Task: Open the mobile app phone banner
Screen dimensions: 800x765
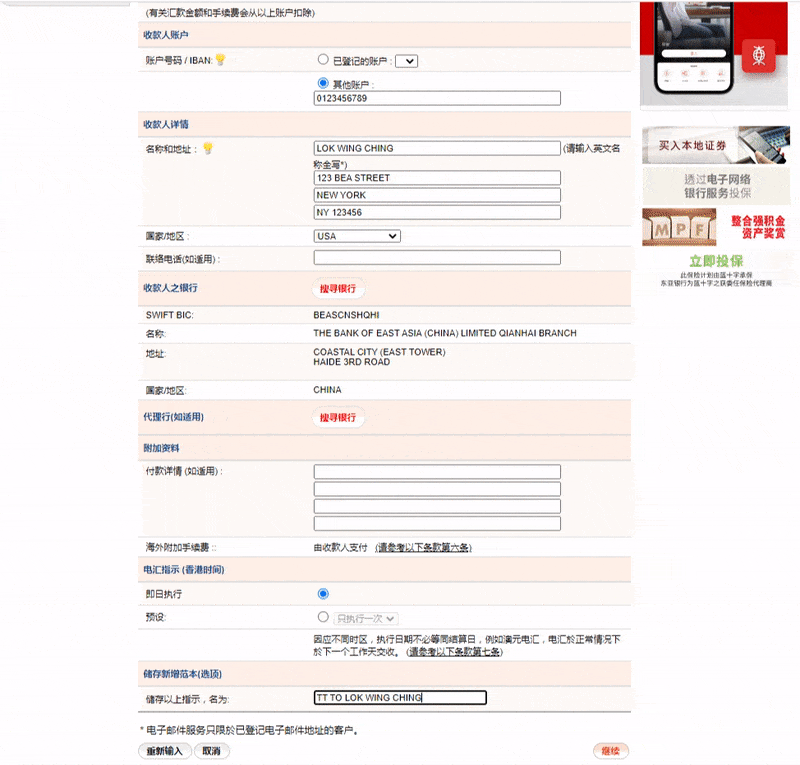Action: pos(714,54)
